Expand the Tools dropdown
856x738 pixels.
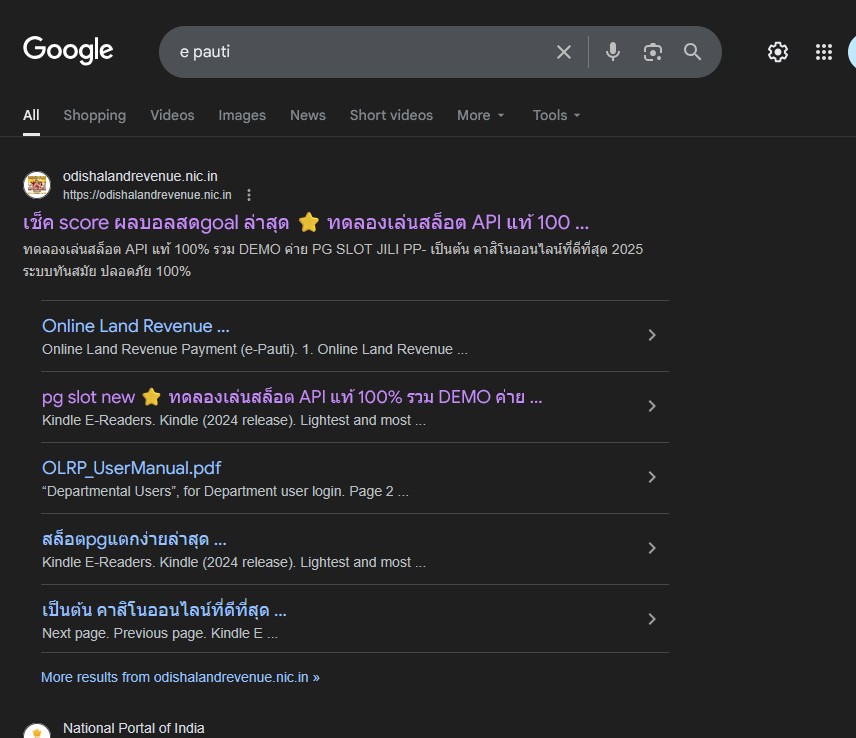(556, 115)
